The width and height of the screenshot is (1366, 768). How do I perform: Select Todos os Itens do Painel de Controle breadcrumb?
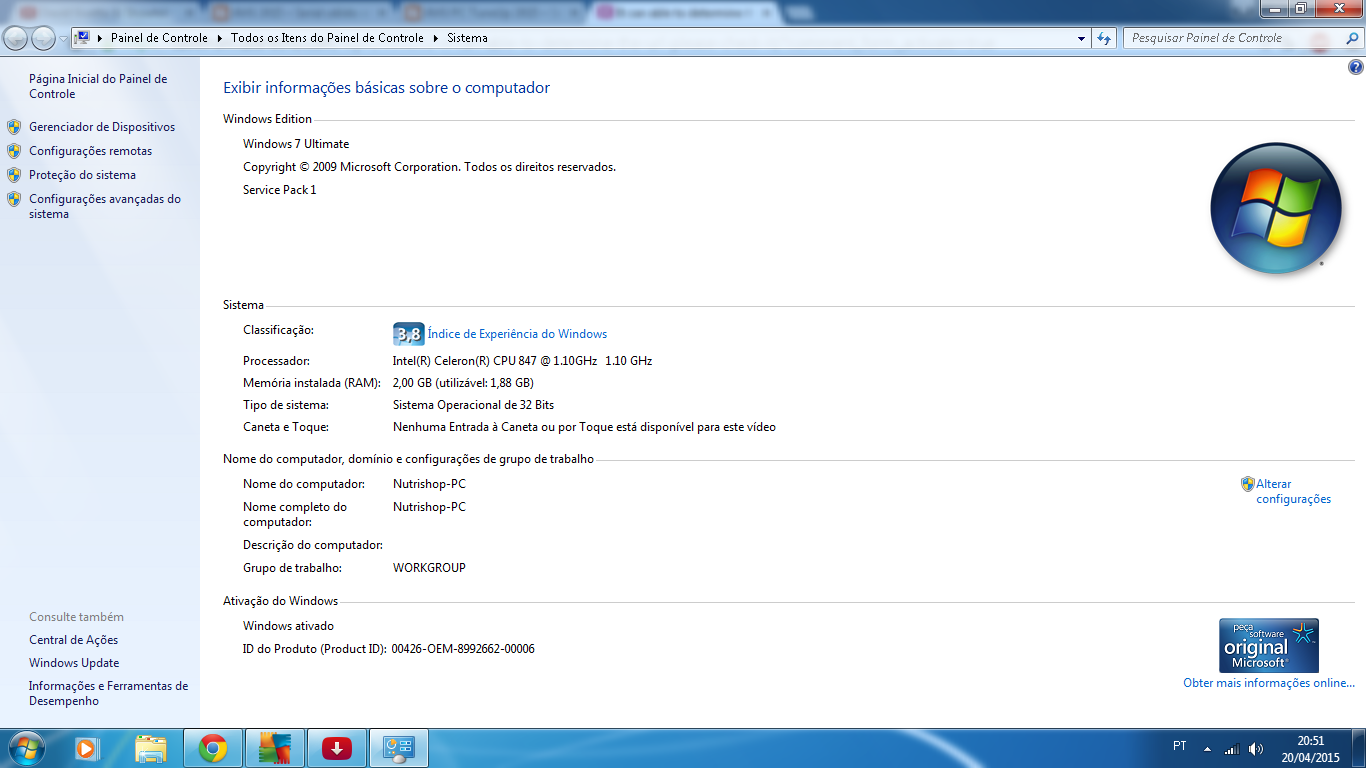click(327, 38)
